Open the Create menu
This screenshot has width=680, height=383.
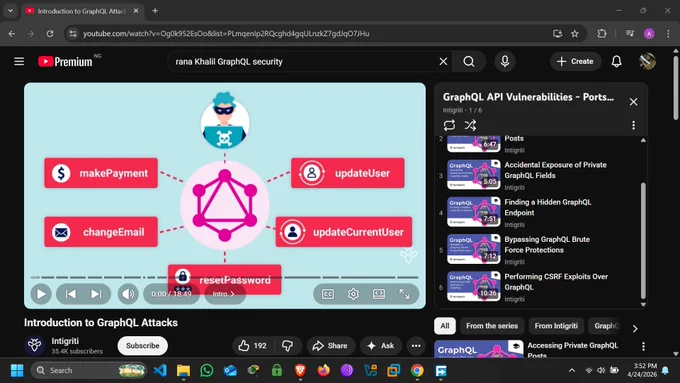coord(575,62)
